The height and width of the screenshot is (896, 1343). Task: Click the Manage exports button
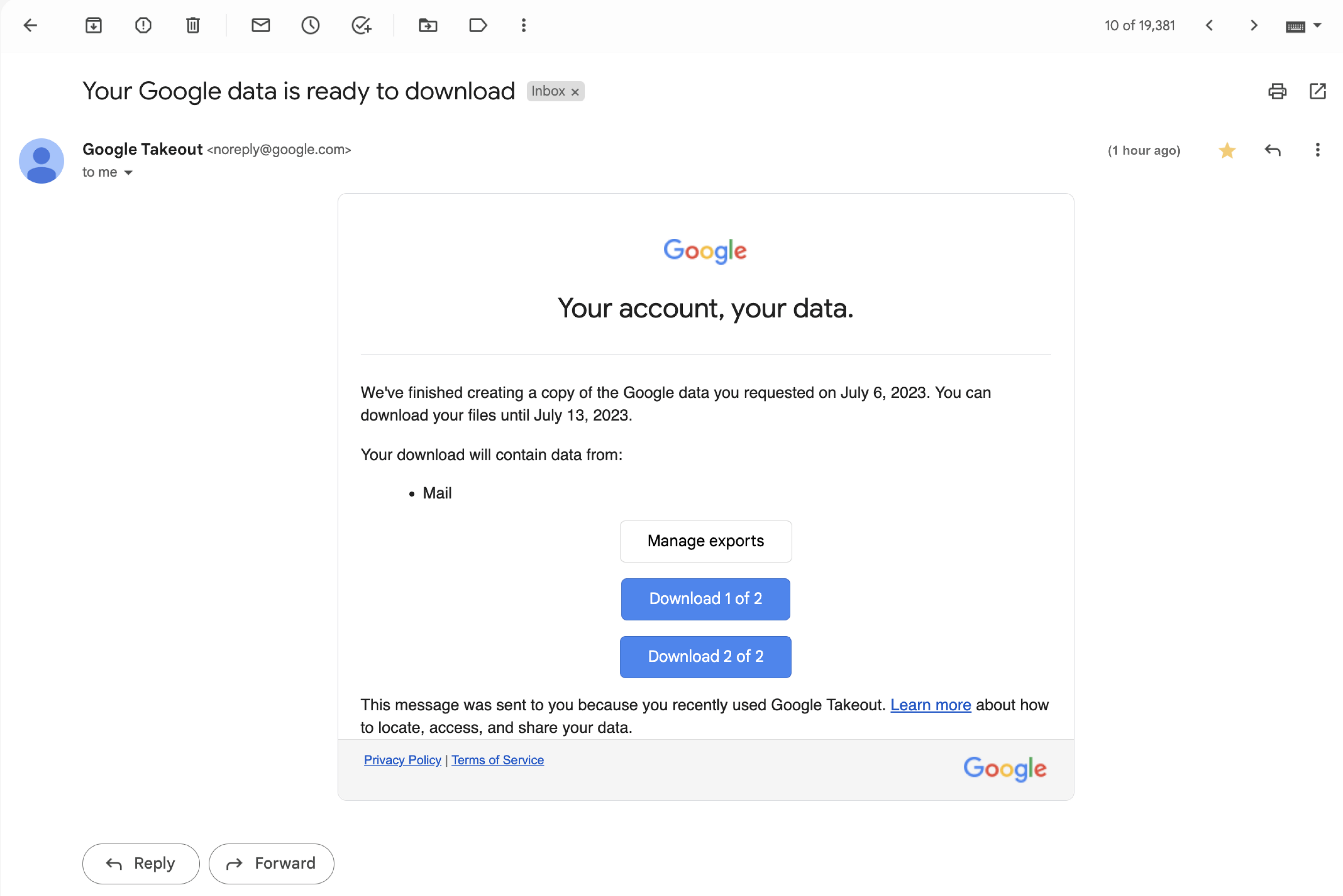[x=705, y=541]
